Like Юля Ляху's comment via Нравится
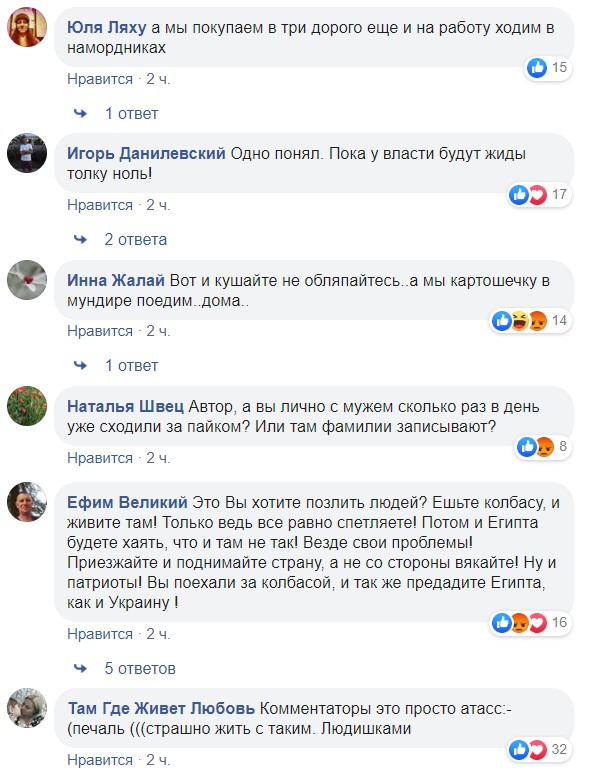 pos(100,78)
